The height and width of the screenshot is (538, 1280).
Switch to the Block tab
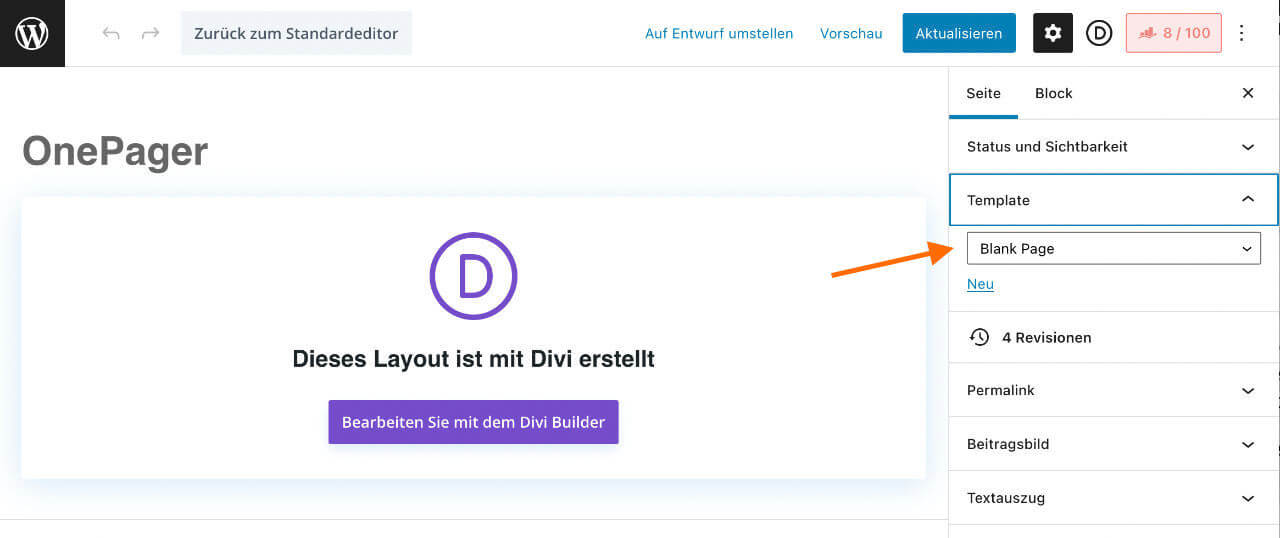1053,93
